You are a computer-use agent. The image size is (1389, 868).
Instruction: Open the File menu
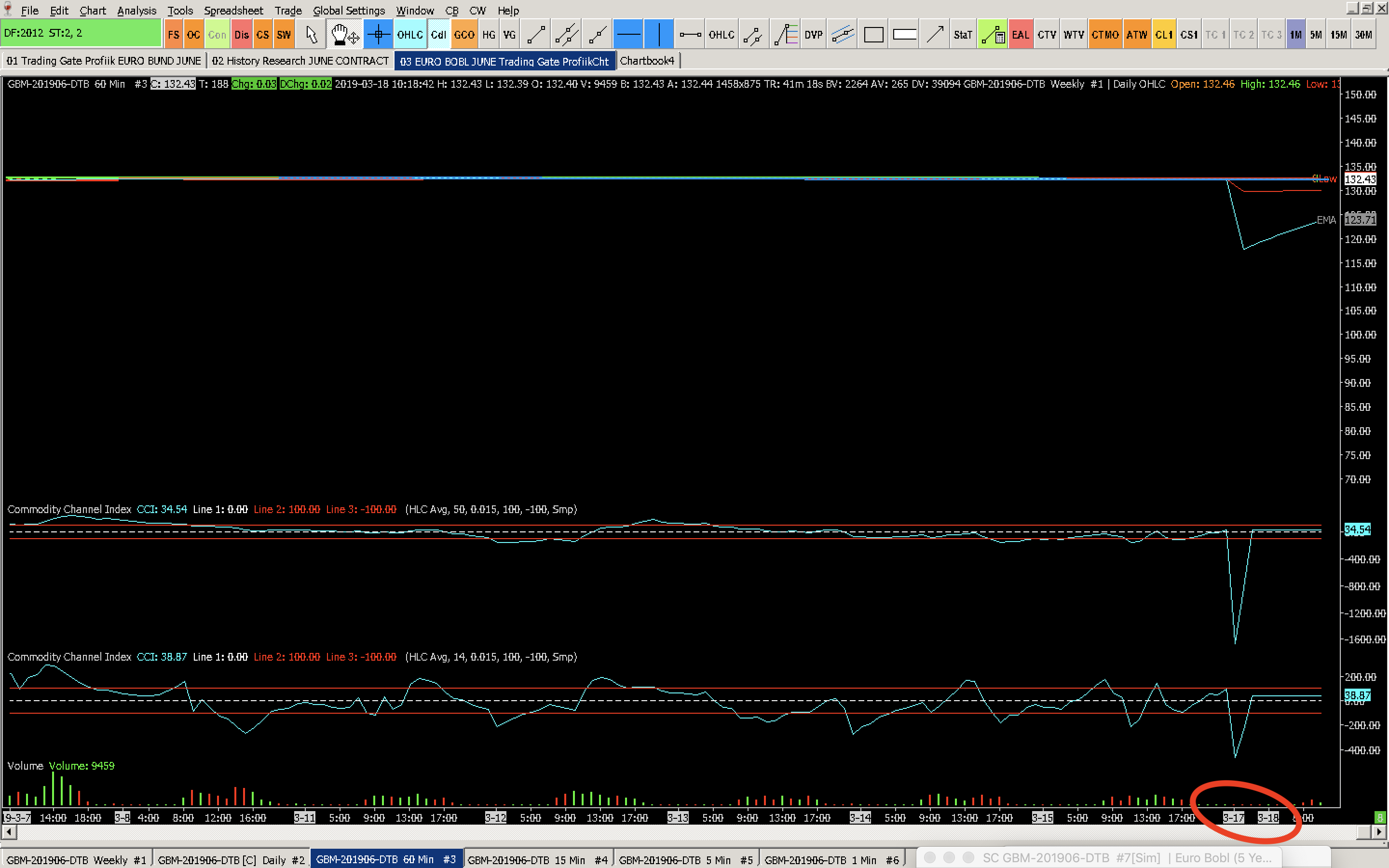[x=29, y=10]
